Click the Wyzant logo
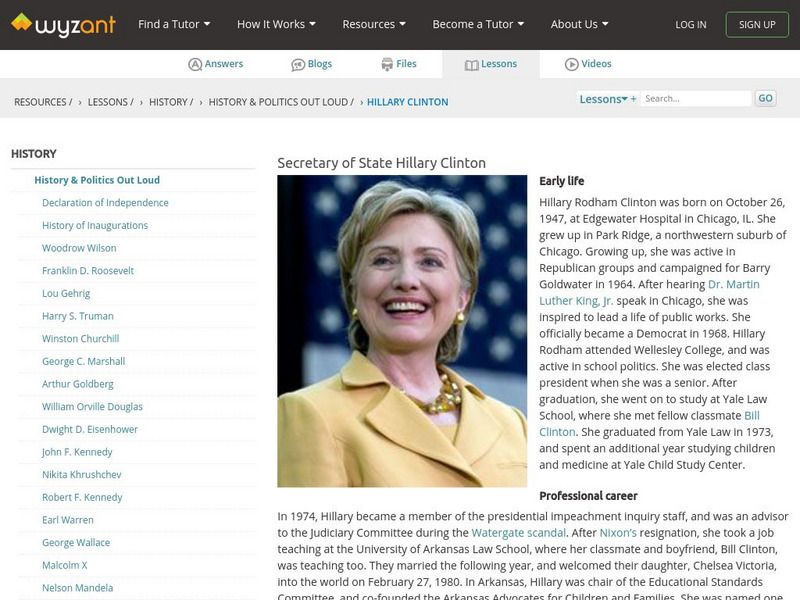This screenshot has width=800, height=600. click(x=64, y=24)
